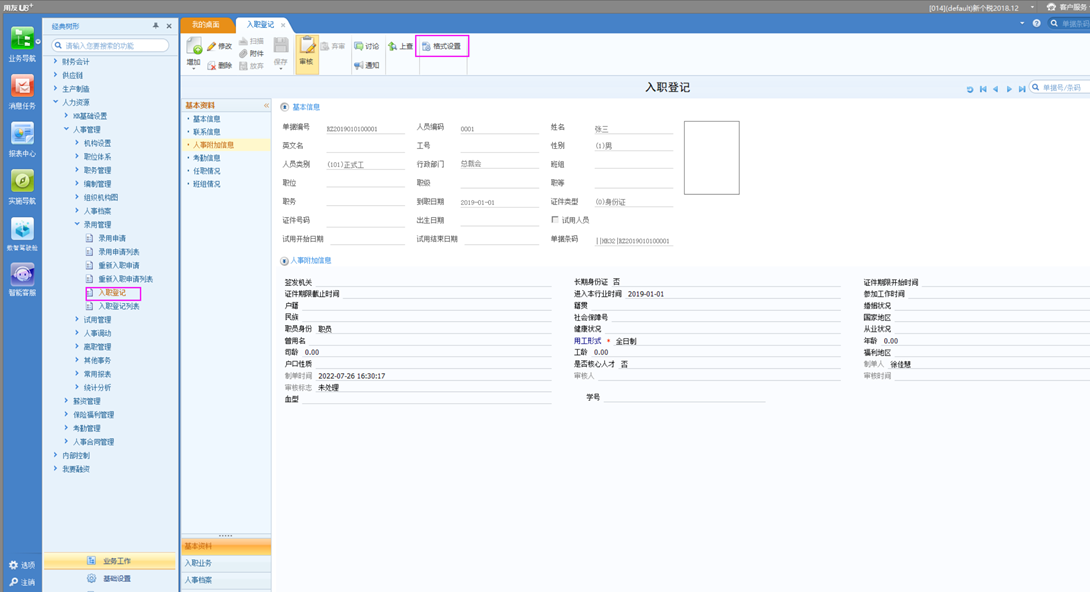1090x592 pixels.
Task: Go to the next record
Action: (1009, 89)
